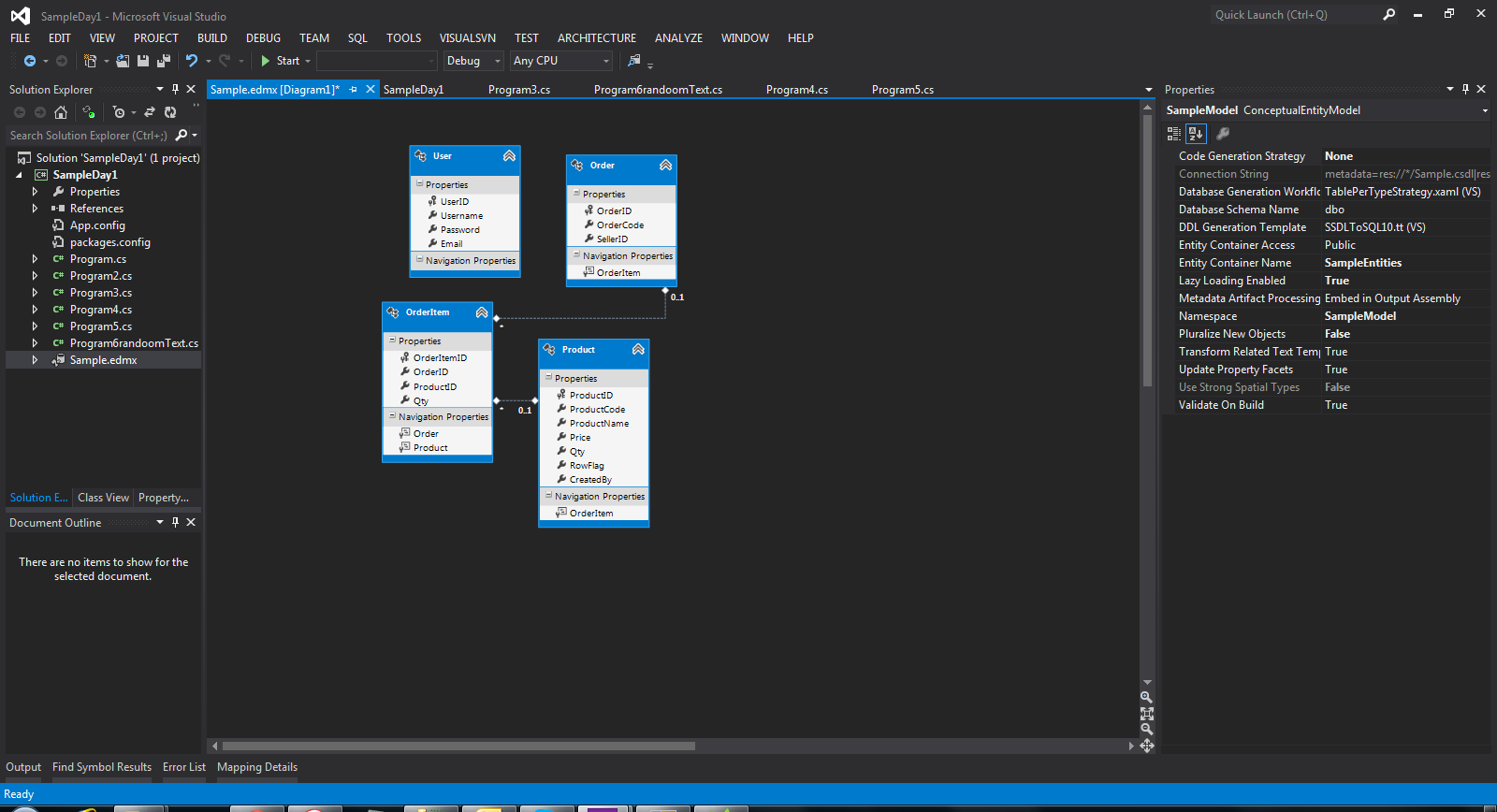Click the Undo toolbar icon
Screen dimensions: 1497x812
click(x=192, y=61)
